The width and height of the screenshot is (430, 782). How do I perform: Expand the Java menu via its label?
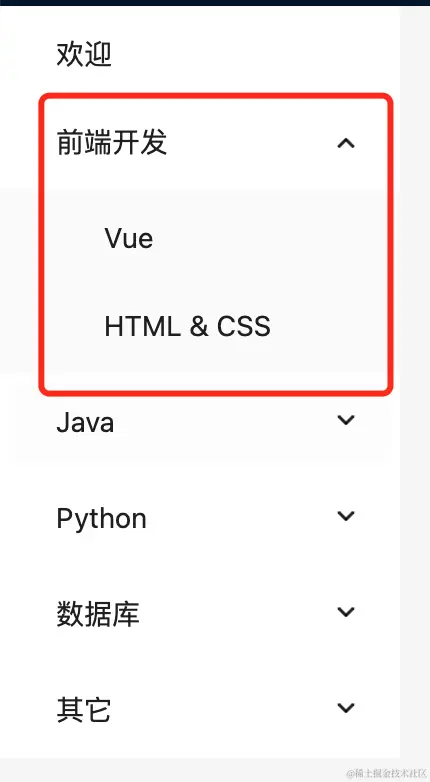(85, 422)
